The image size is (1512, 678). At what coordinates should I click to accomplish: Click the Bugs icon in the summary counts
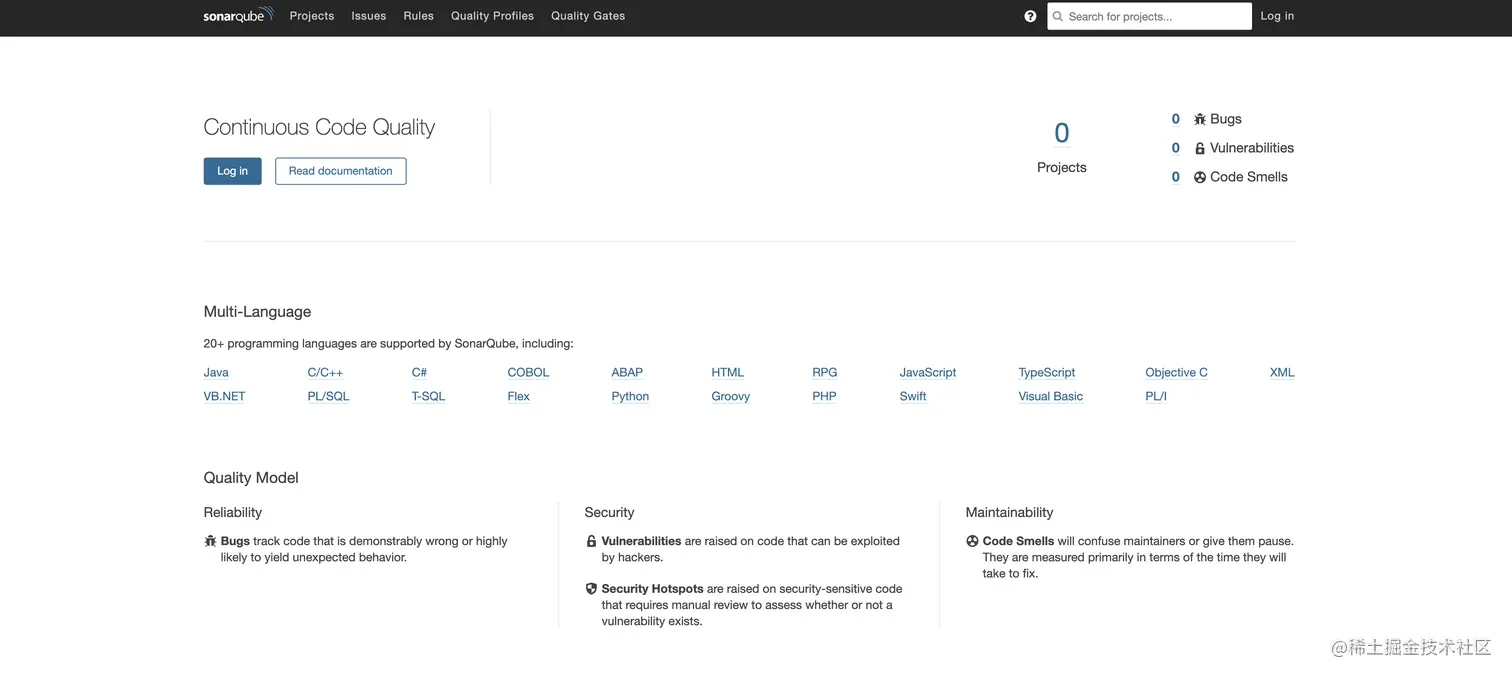point(1200,119)
